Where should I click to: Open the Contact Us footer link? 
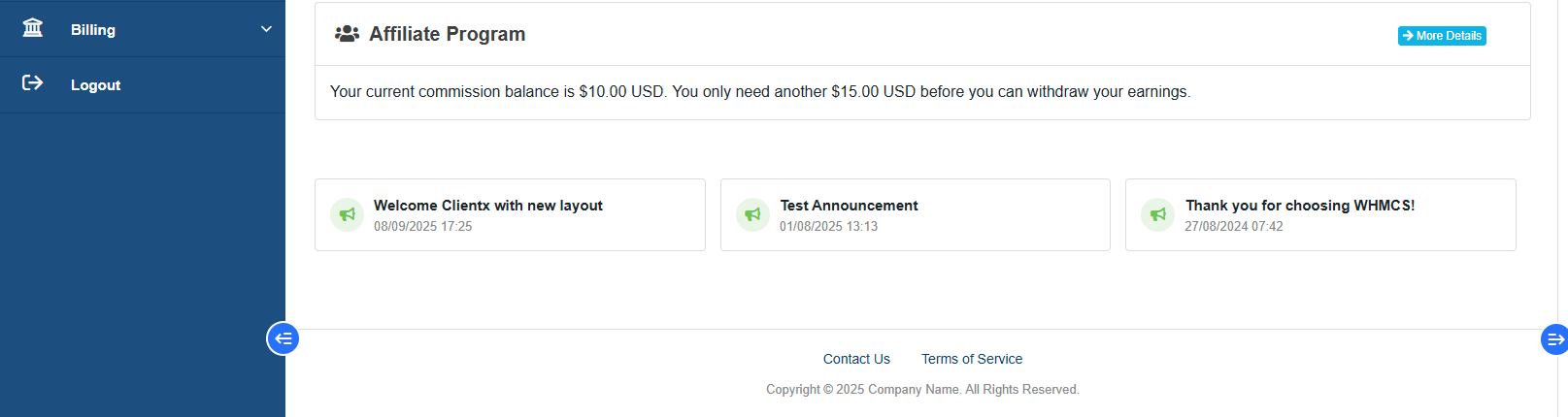tap(856, 359)
